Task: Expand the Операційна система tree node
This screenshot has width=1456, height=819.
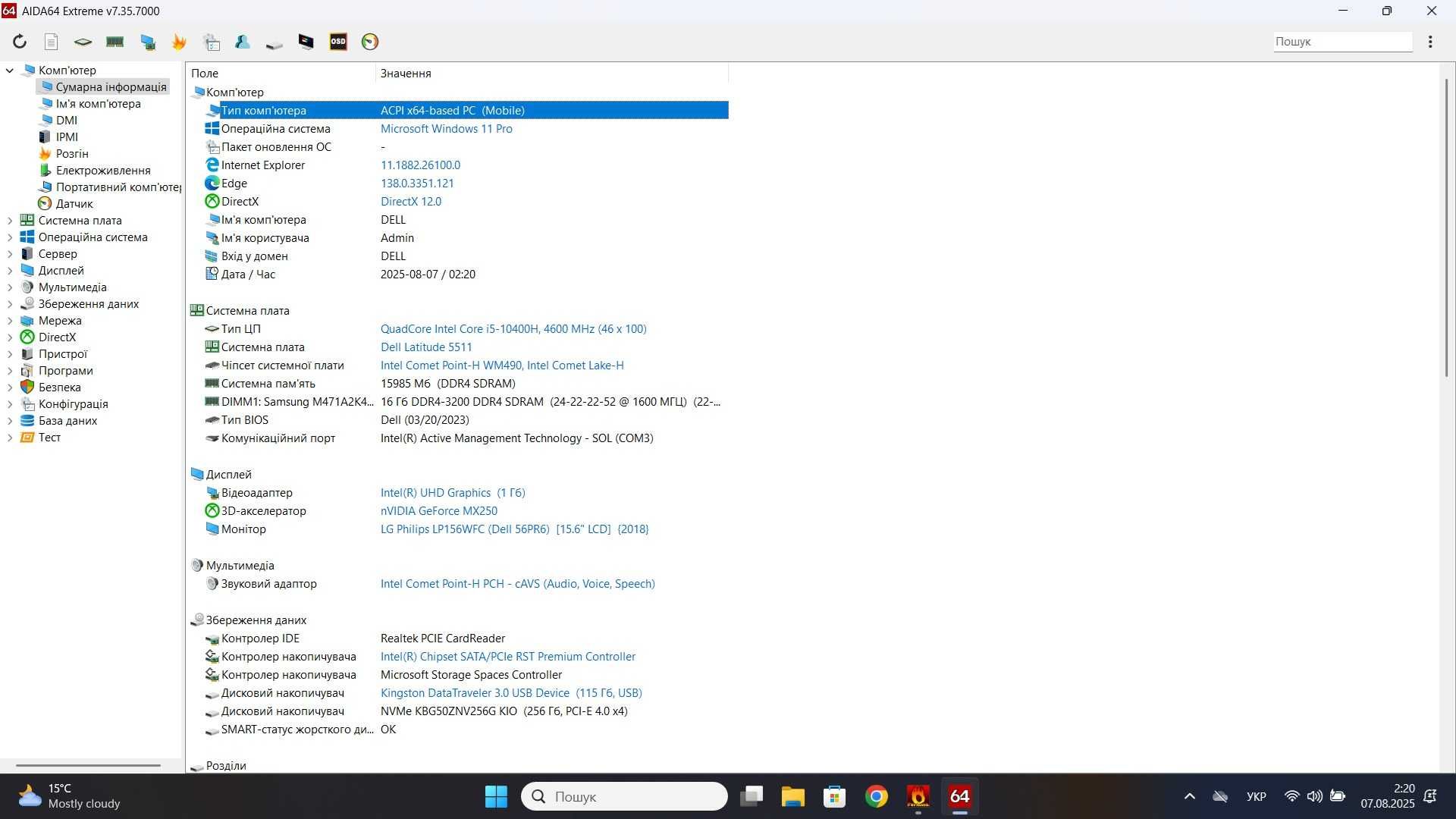Action: (10, 237)
